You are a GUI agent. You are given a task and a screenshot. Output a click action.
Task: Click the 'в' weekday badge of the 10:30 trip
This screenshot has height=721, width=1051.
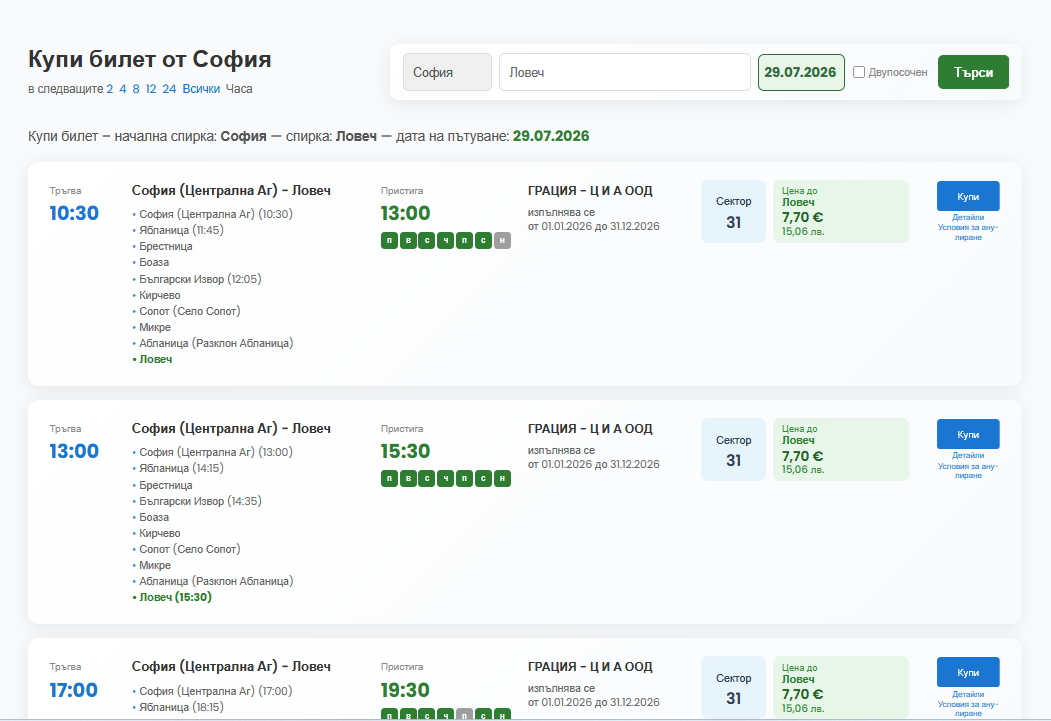tap(408, 241)
